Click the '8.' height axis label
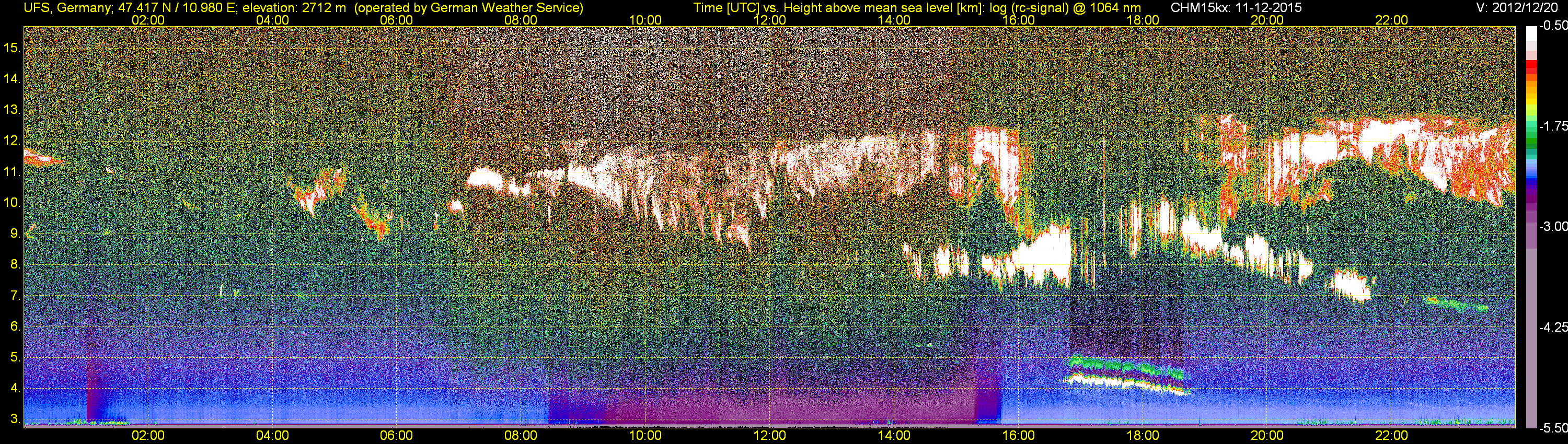 coord(15,265)
